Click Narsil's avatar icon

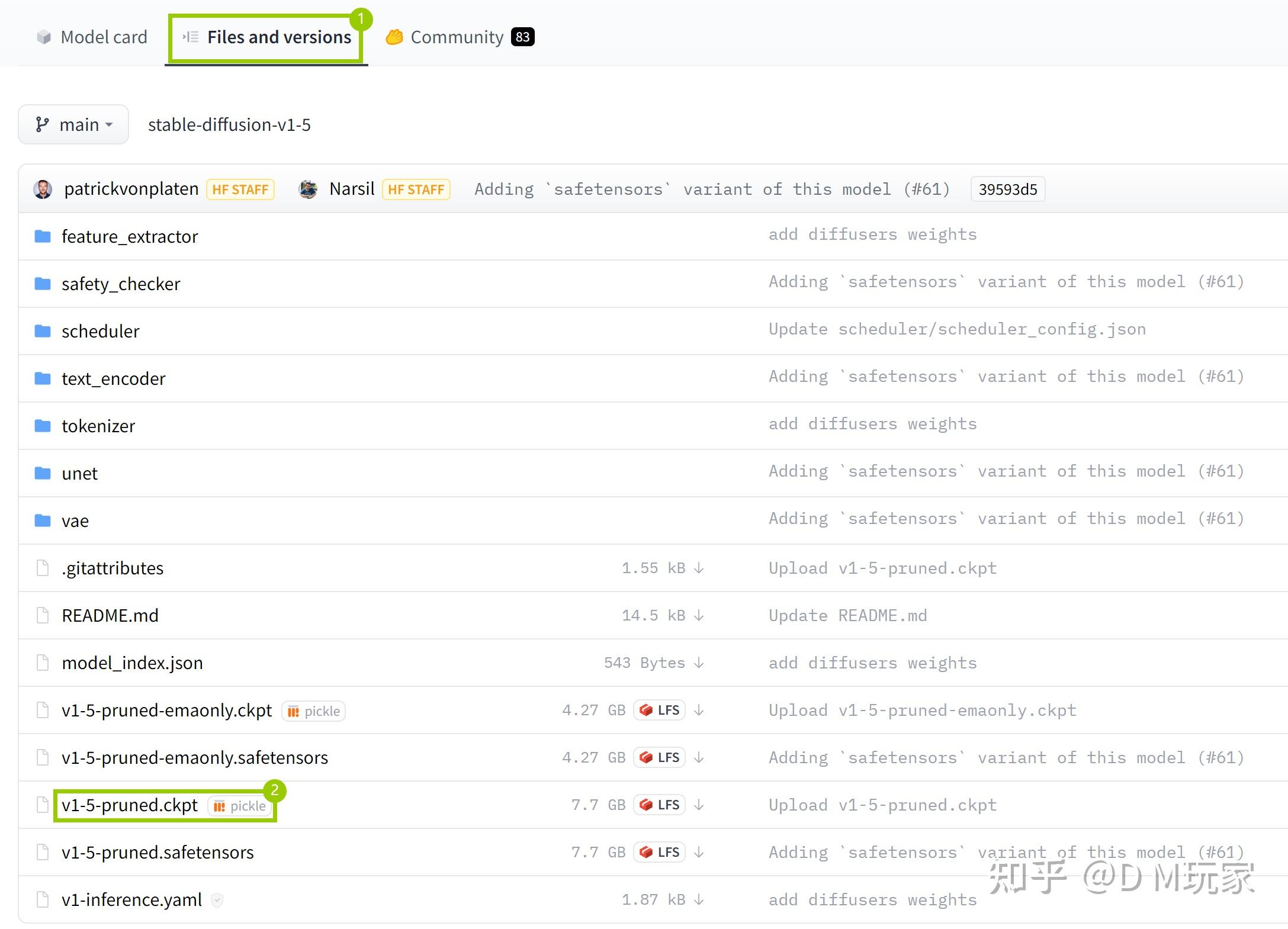[308, 189]
